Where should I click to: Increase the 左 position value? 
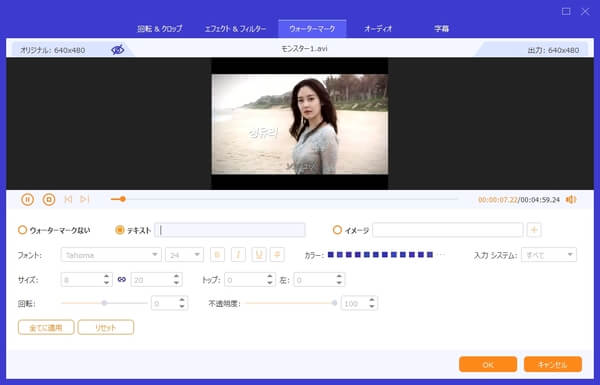(x=339, y=276)
